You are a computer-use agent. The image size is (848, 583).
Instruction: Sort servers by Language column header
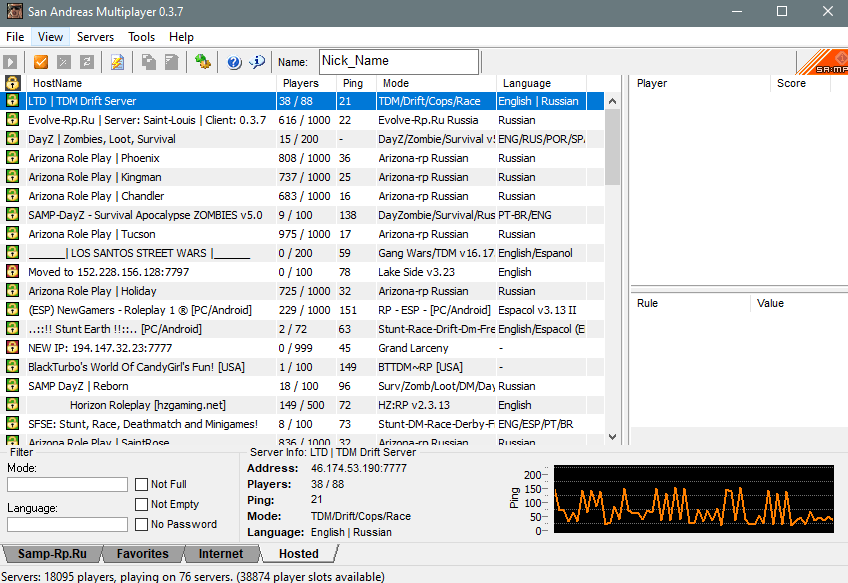pyautogui.click(x=541, y=83)
